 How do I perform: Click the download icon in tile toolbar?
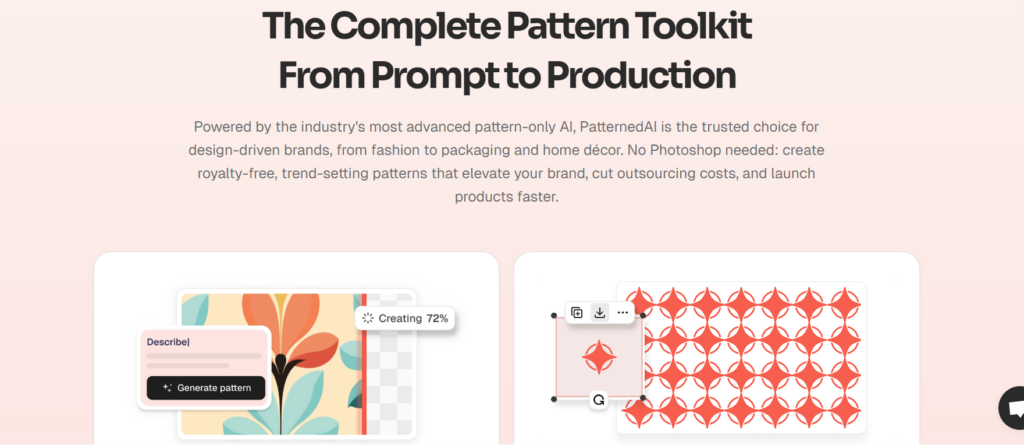click(600, 312)
